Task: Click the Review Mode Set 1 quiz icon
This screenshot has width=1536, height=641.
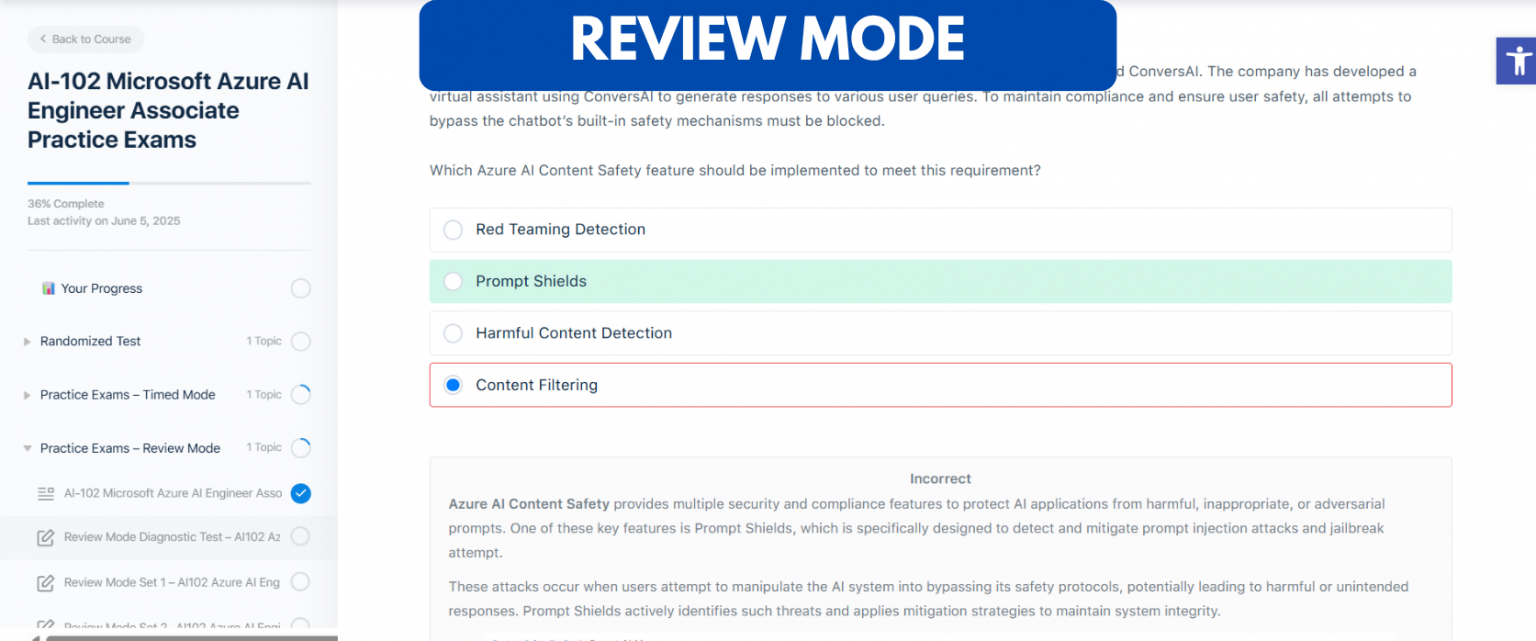Action: tap(45, 583)
